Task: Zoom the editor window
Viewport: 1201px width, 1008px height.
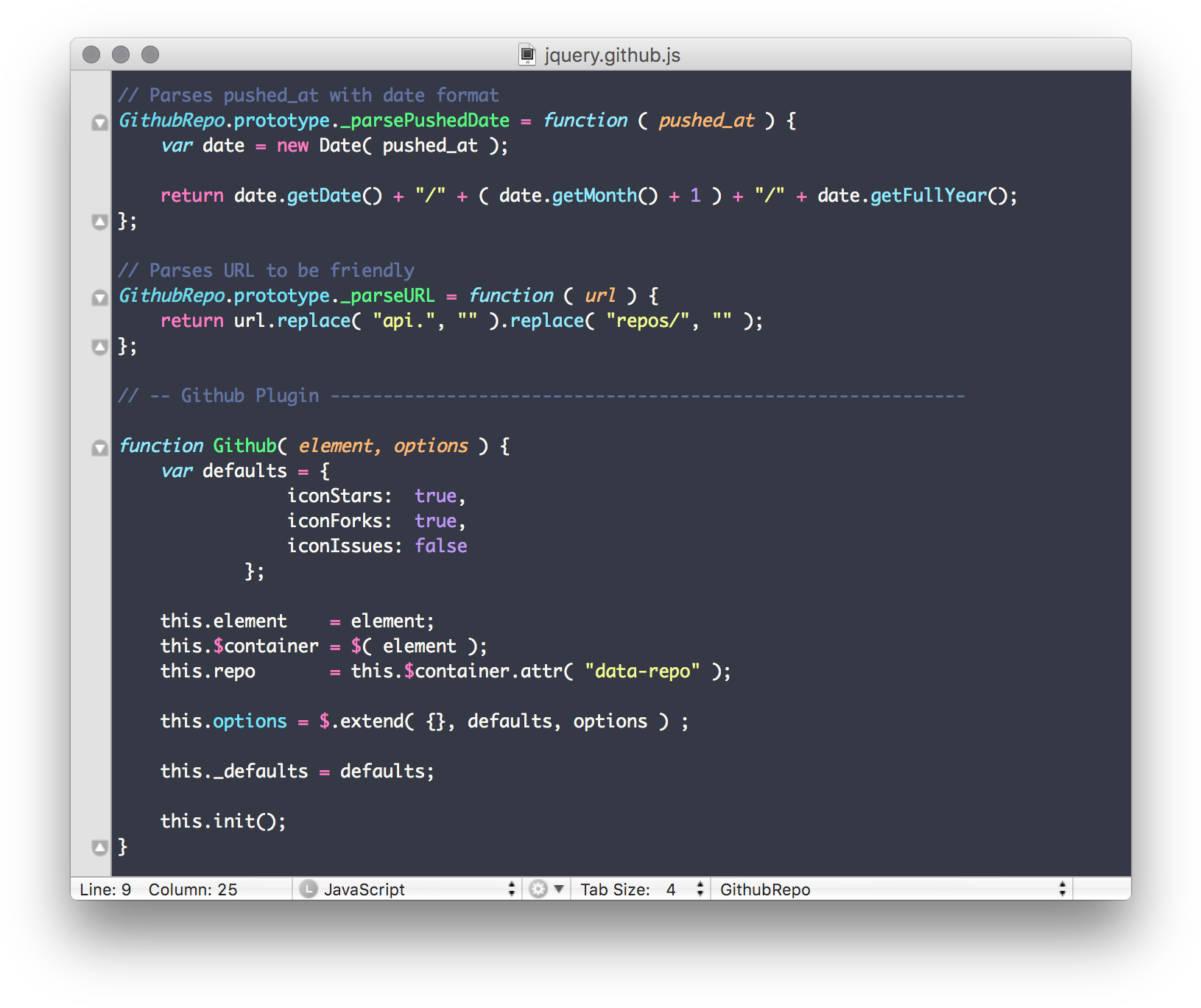Action: pos(150,54)
